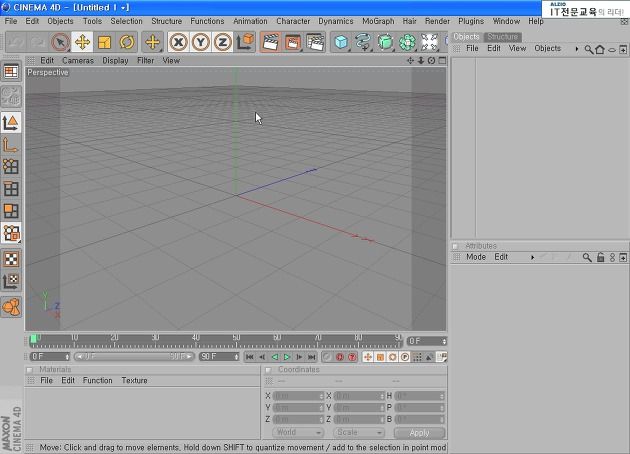The height and width of the screenshot is (454, 630).
Task: Render the active view with clapperboard icon
Action: [x=271, y=42]
